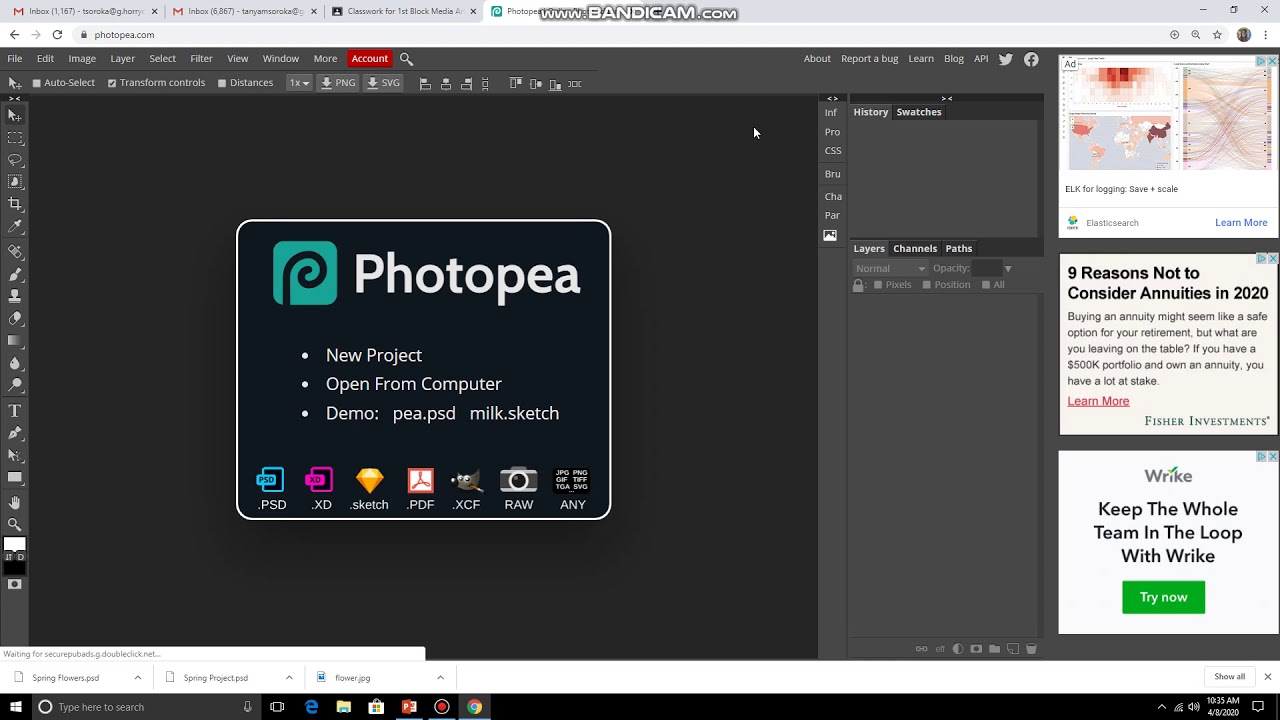The height and width of the screenshot is (720, 1280).
Task: Select the Type tool
Action: click(x=15, y=411)
